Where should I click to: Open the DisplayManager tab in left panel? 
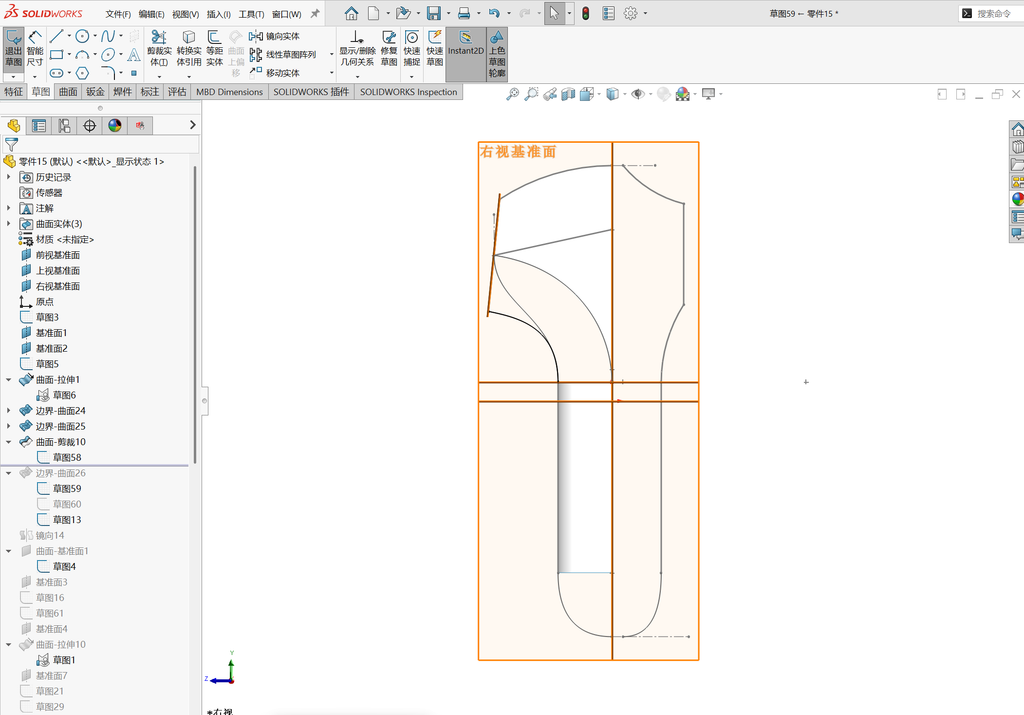tap(115, 125)
